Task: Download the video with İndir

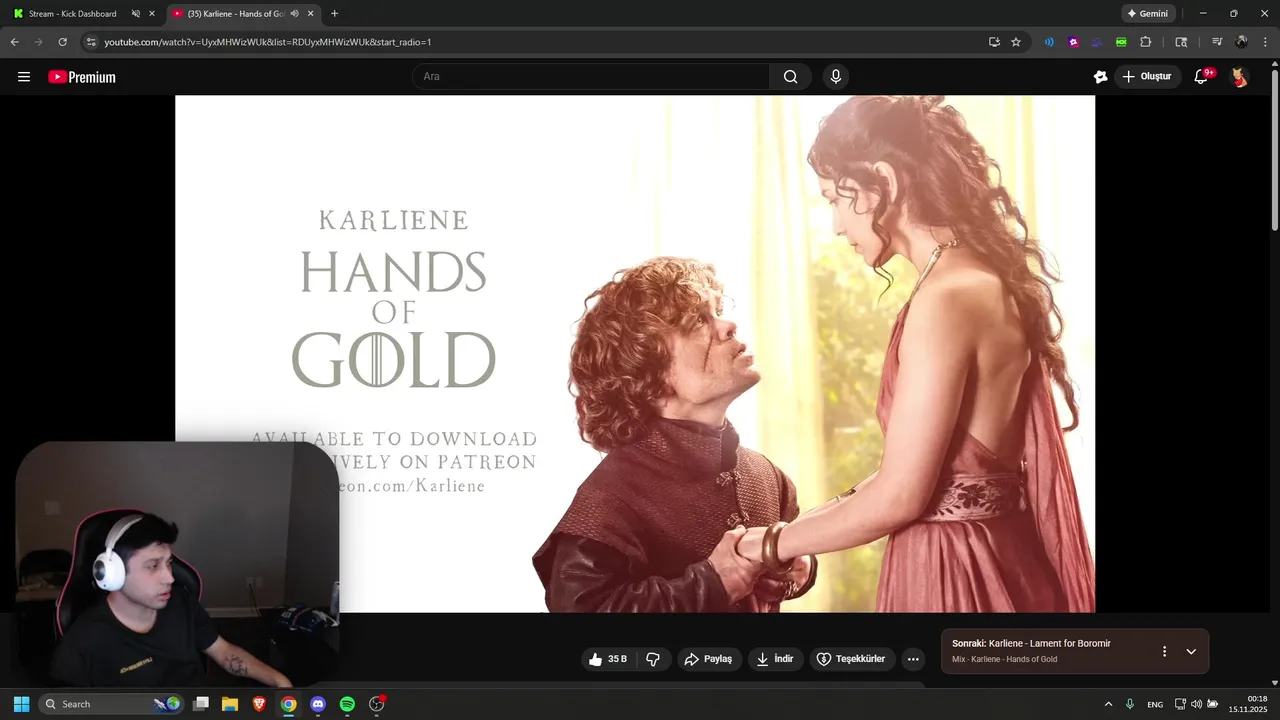Action: click(x=775, y=659)
